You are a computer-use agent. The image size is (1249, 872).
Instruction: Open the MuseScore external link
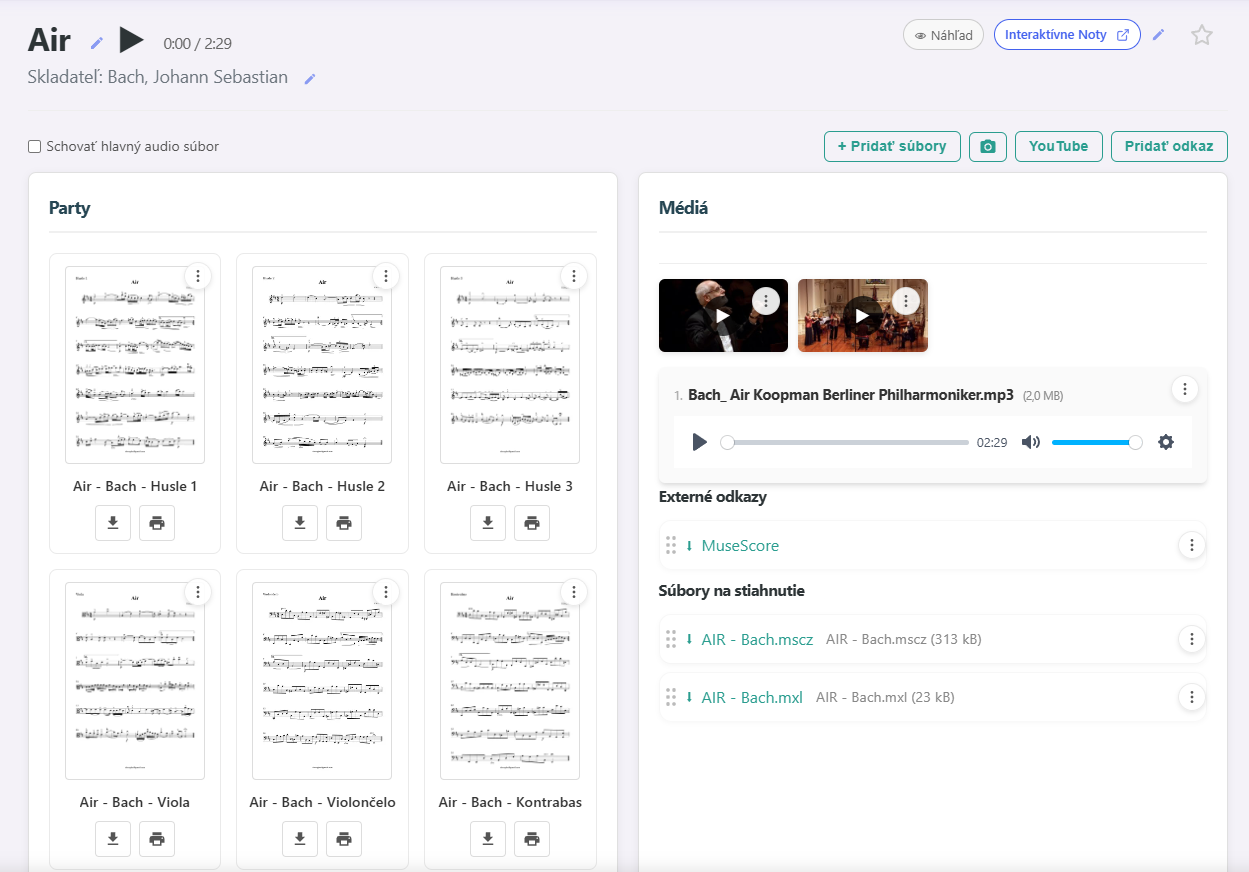tap(740, 546)
